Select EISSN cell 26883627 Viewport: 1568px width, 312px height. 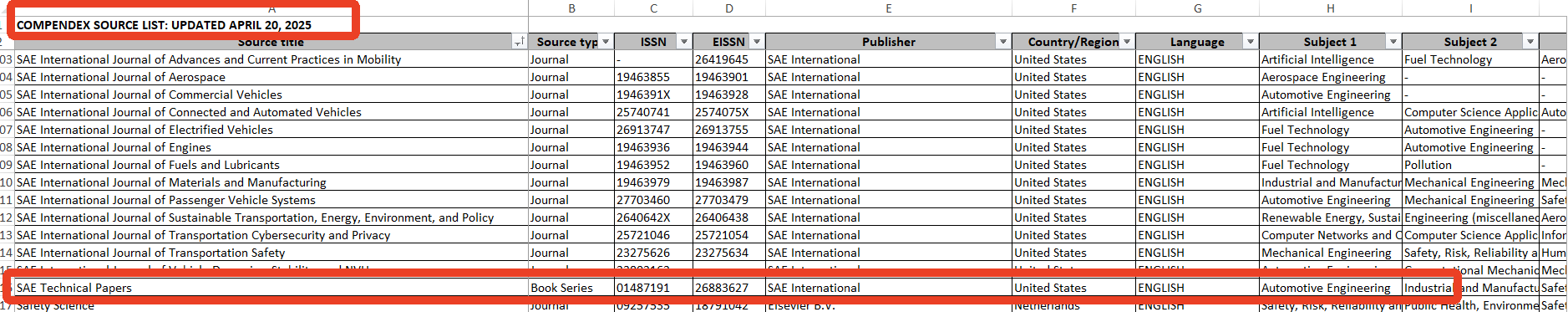(x=729, y=288)
